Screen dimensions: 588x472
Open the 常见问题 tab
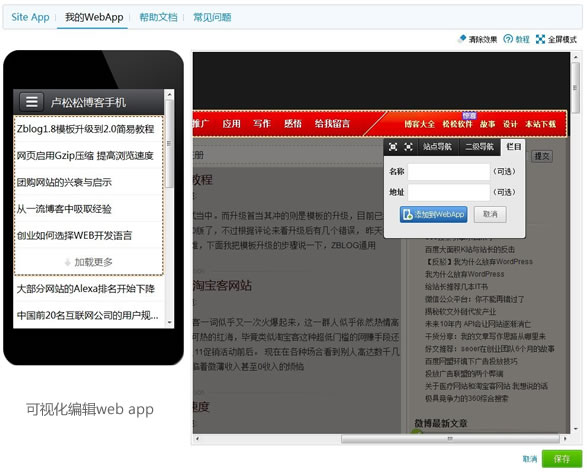click(x=212, y=17)
